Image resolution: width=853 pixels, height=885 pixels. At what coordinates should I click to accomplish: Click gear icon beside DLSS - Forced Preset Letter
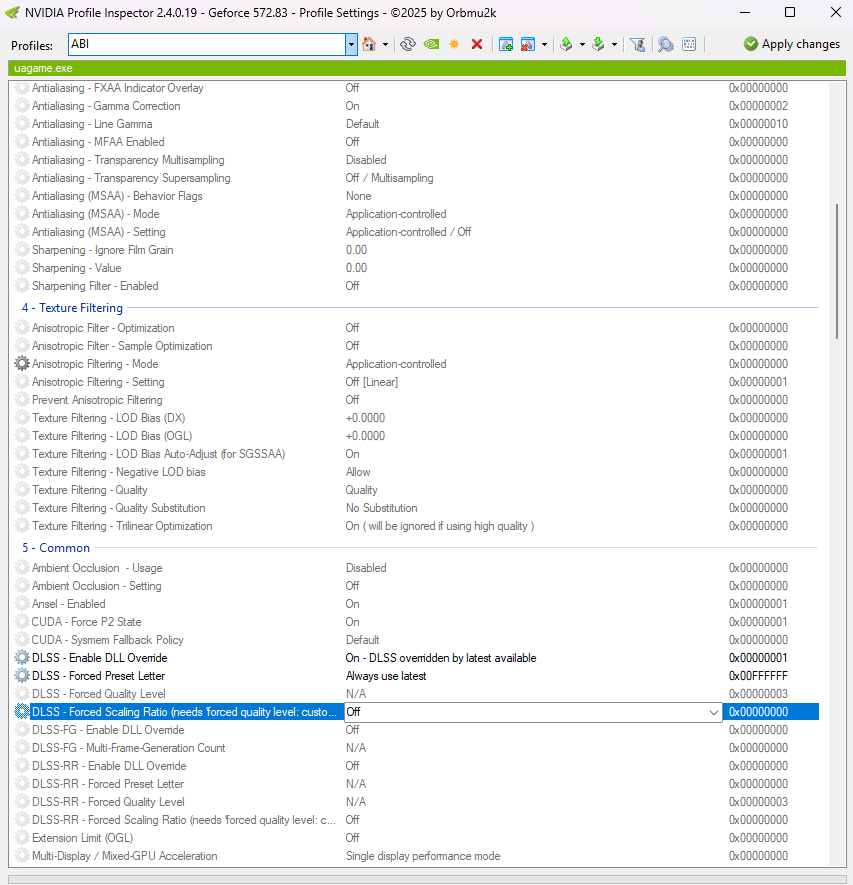[x=22, y=676]
